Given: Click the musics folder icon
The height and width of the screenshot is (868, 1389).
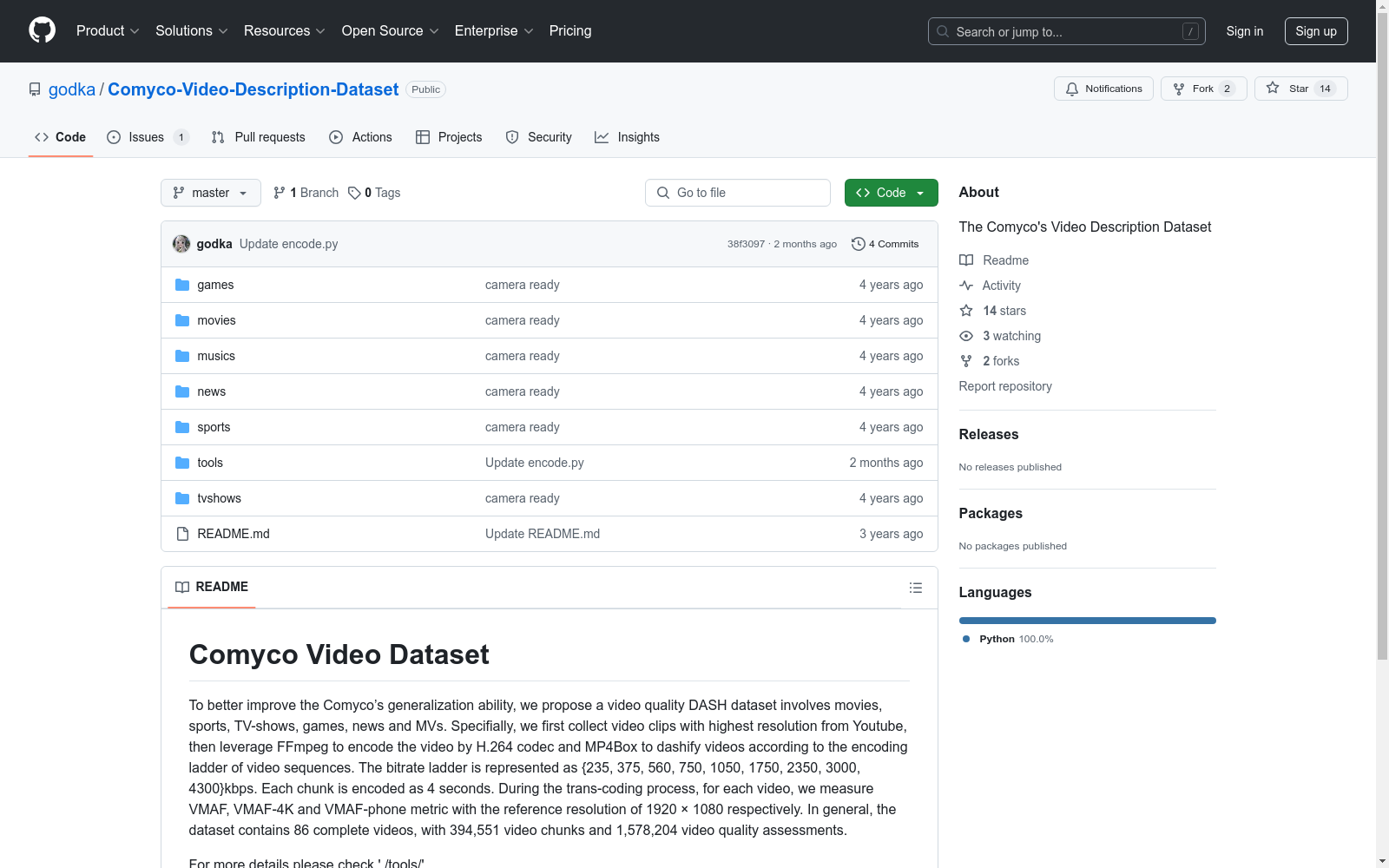Looking at the screenshot, I should (182, 356).
